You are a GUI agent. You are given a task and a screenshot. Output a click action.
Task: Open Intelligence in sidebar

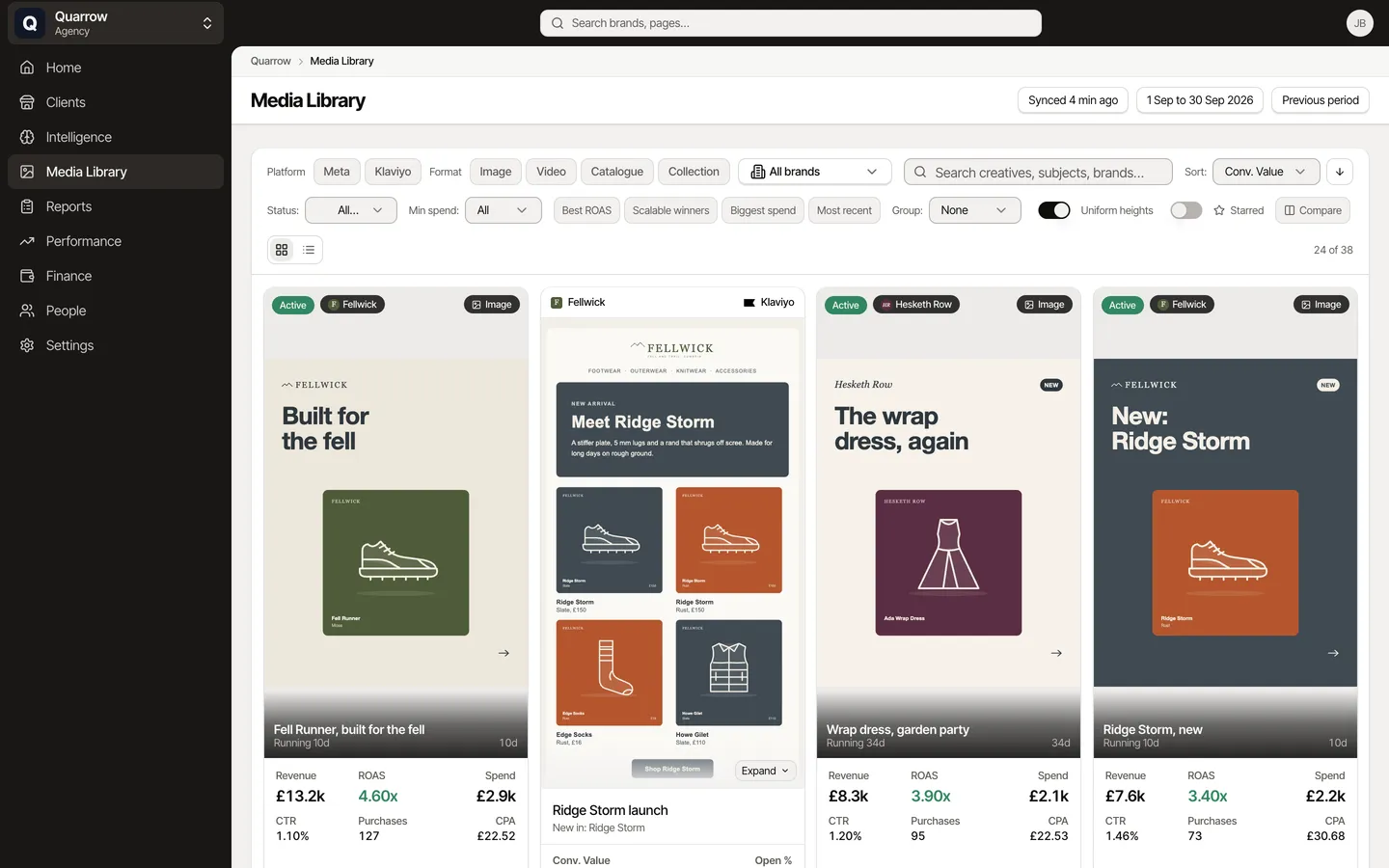(116, 137)
